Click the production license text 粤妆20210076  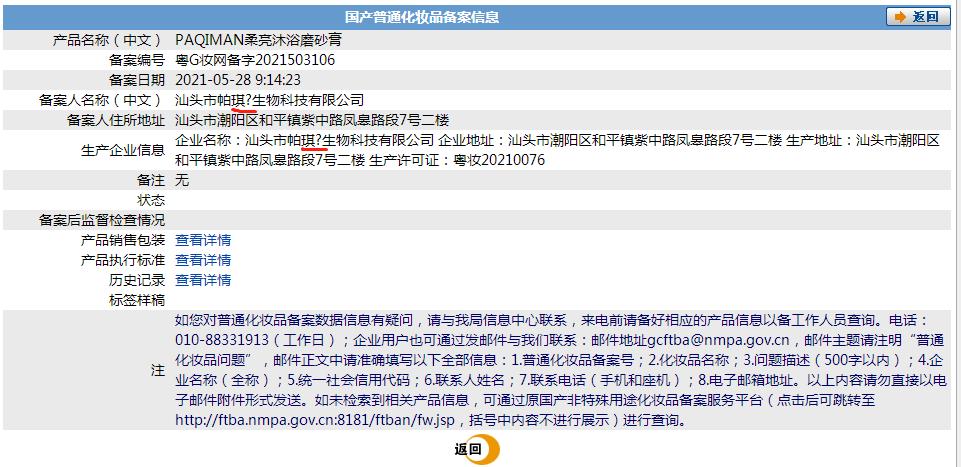(x=498, y=161)
